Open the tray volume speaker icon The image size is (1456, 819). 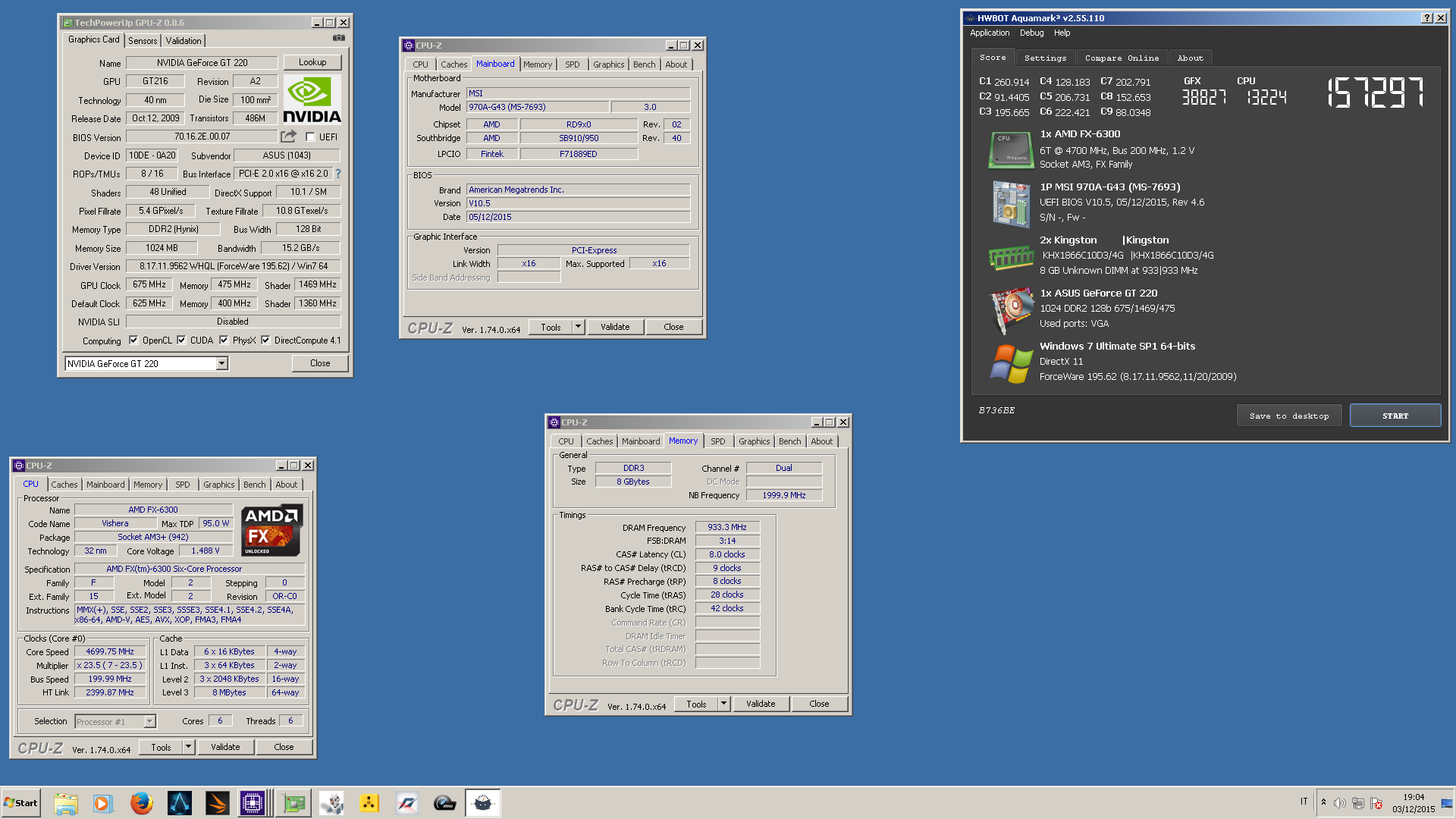tap(1339, 803)
